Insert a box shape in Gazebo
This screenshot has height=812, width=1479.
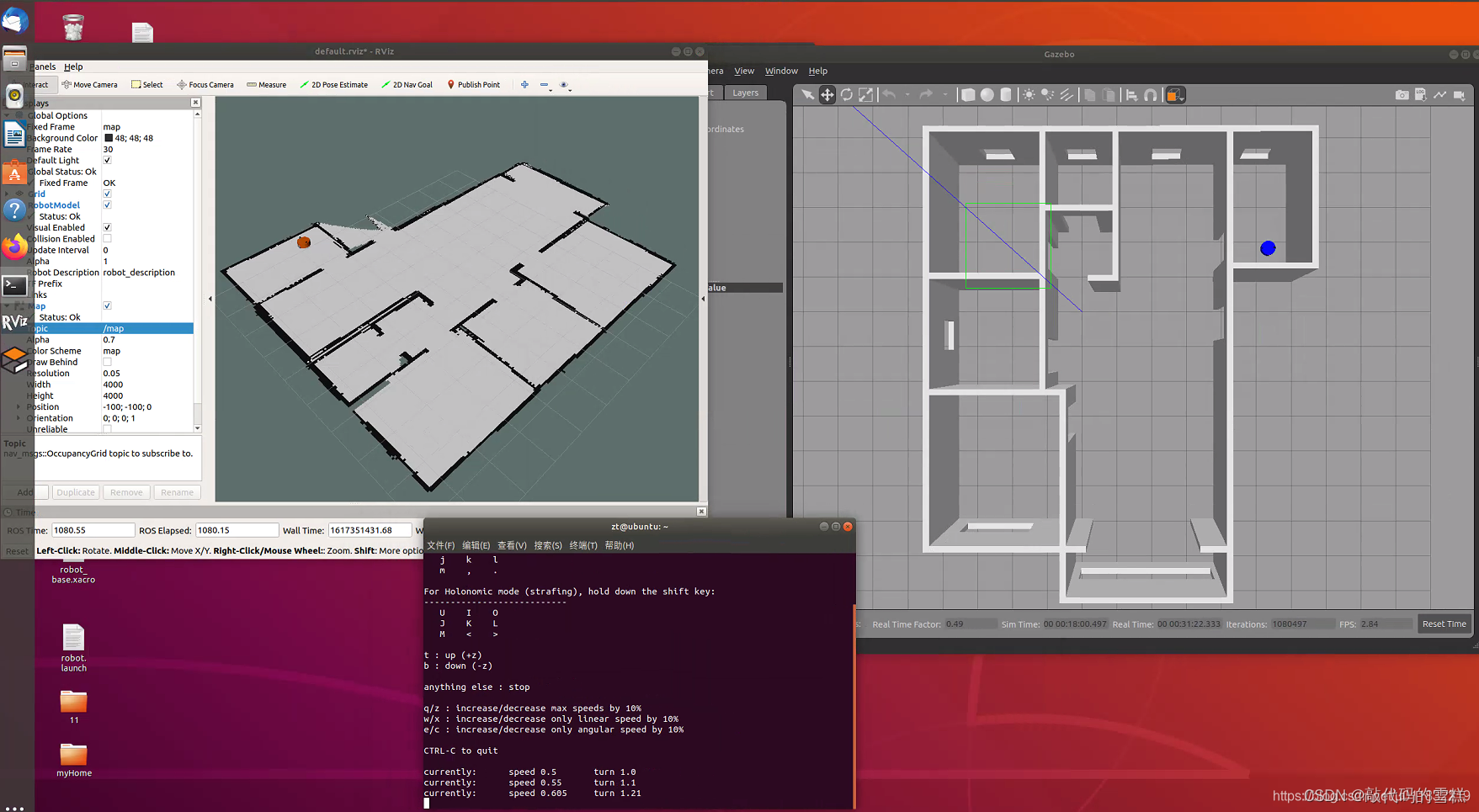[x=968, y=95]
